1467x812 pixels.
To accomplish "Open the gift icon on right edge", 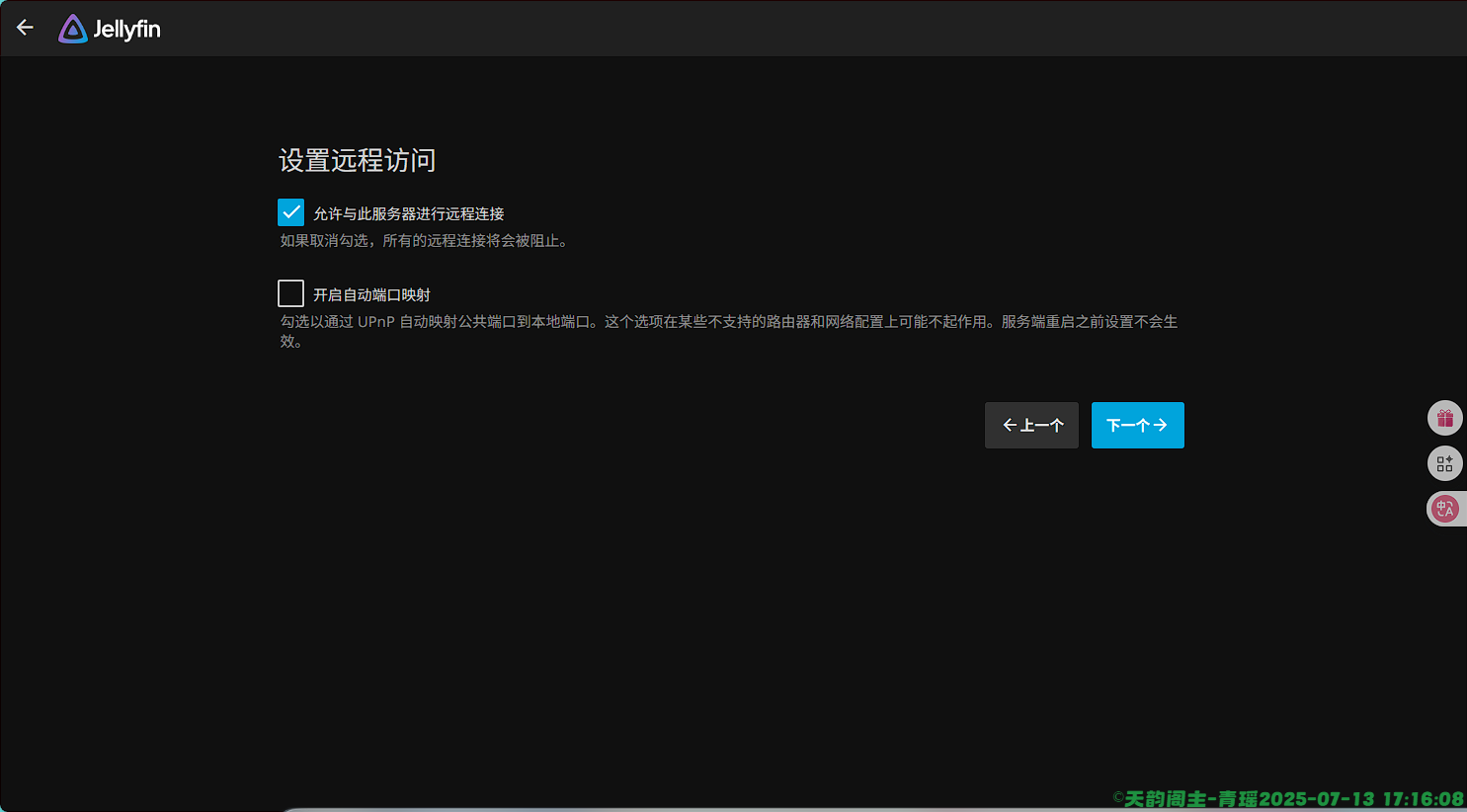I will pyautogui.click(x=1445, y=418).
